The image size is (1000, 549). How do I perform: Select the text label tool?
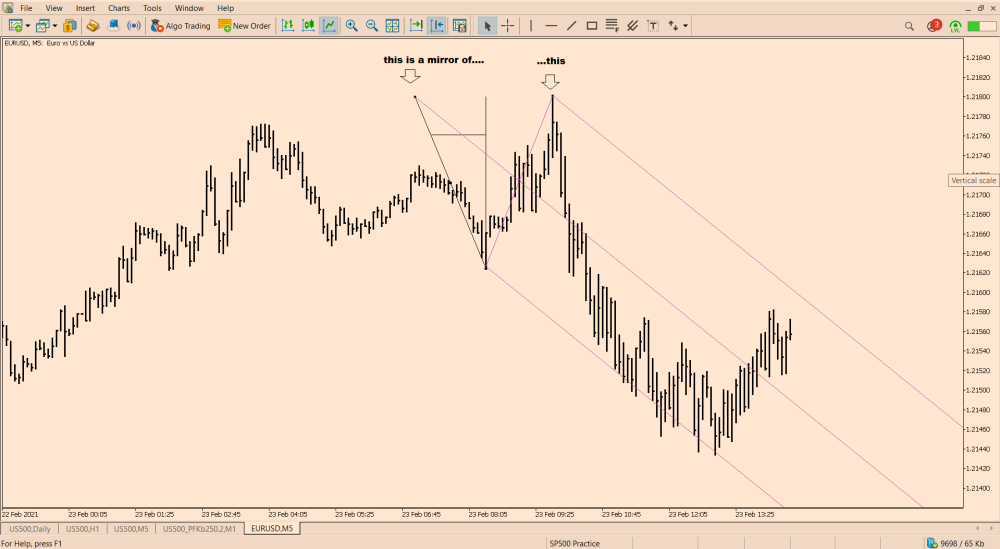[x=653, y=26]
